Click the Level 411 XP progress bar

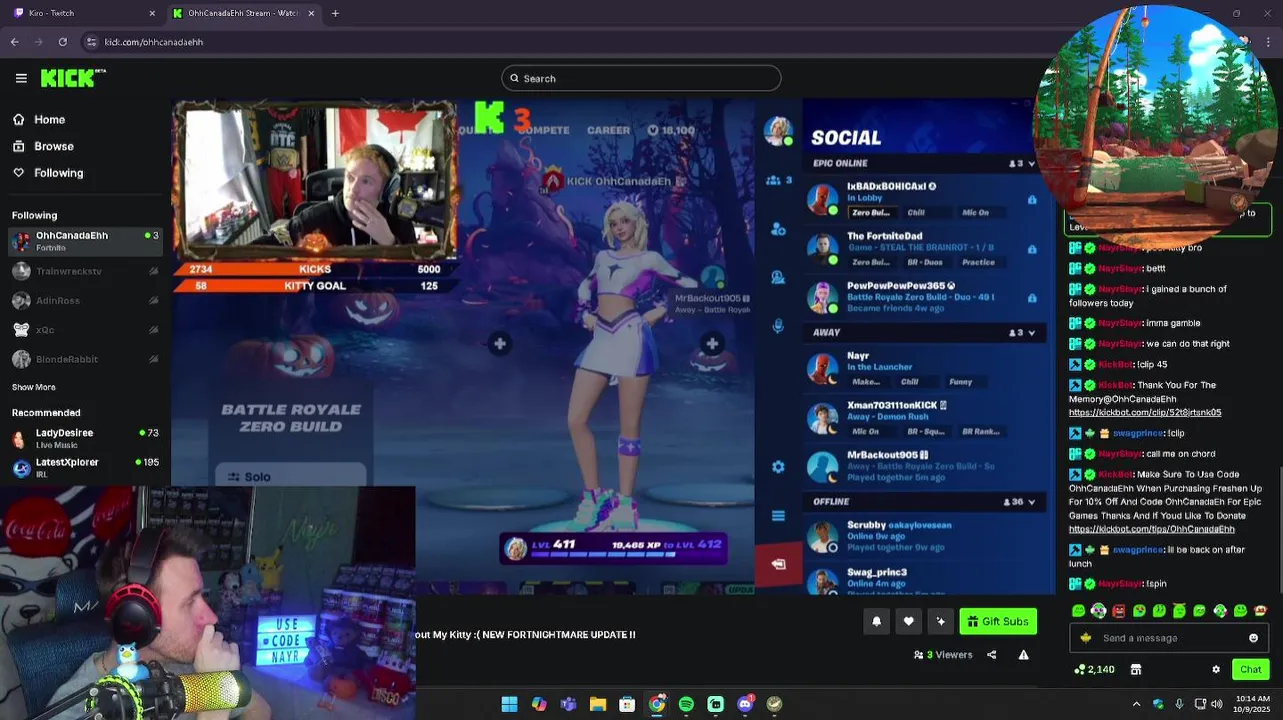(x=613, y=548)
